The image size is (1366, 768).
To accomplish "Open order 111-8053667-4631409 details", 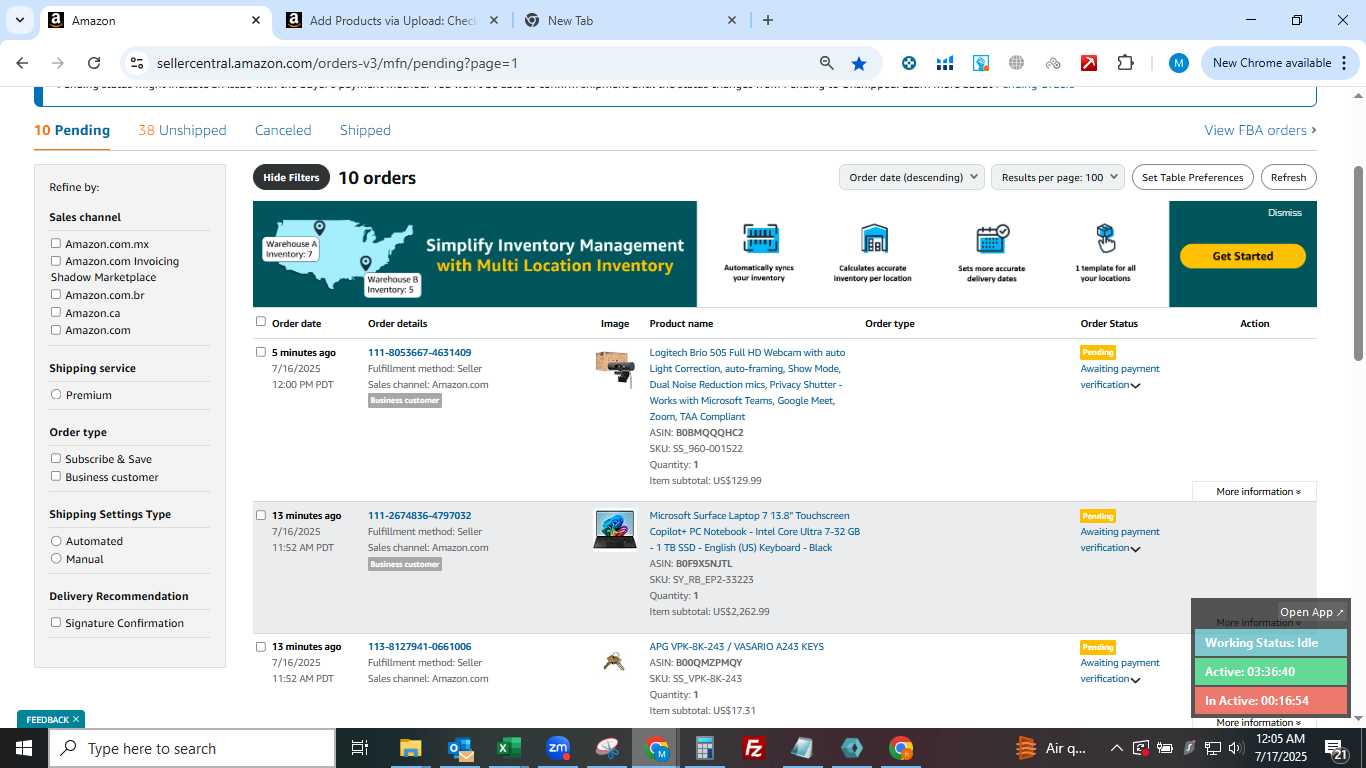I will tap(419, 352).
